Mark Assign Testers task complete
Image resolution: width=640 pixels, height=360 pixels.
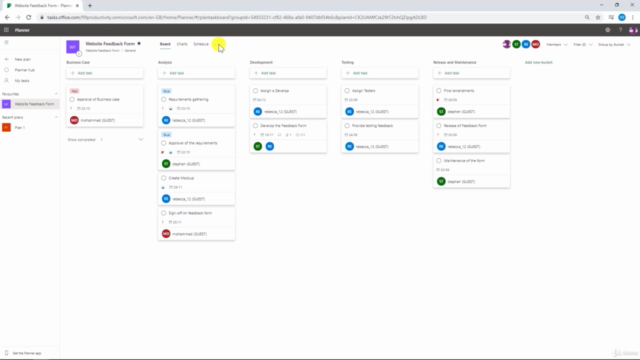click(x=347, y=91)
